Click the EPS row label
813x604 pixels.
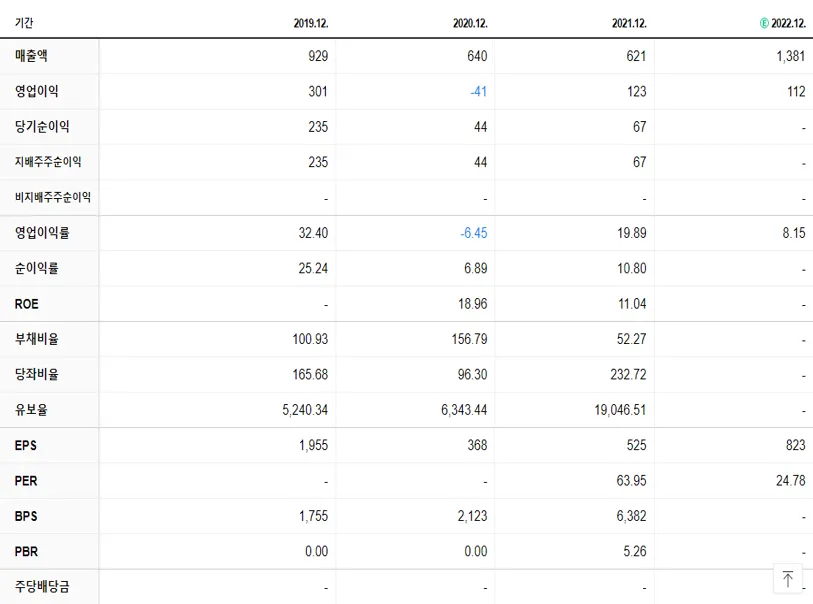click(x=25, y=445)
